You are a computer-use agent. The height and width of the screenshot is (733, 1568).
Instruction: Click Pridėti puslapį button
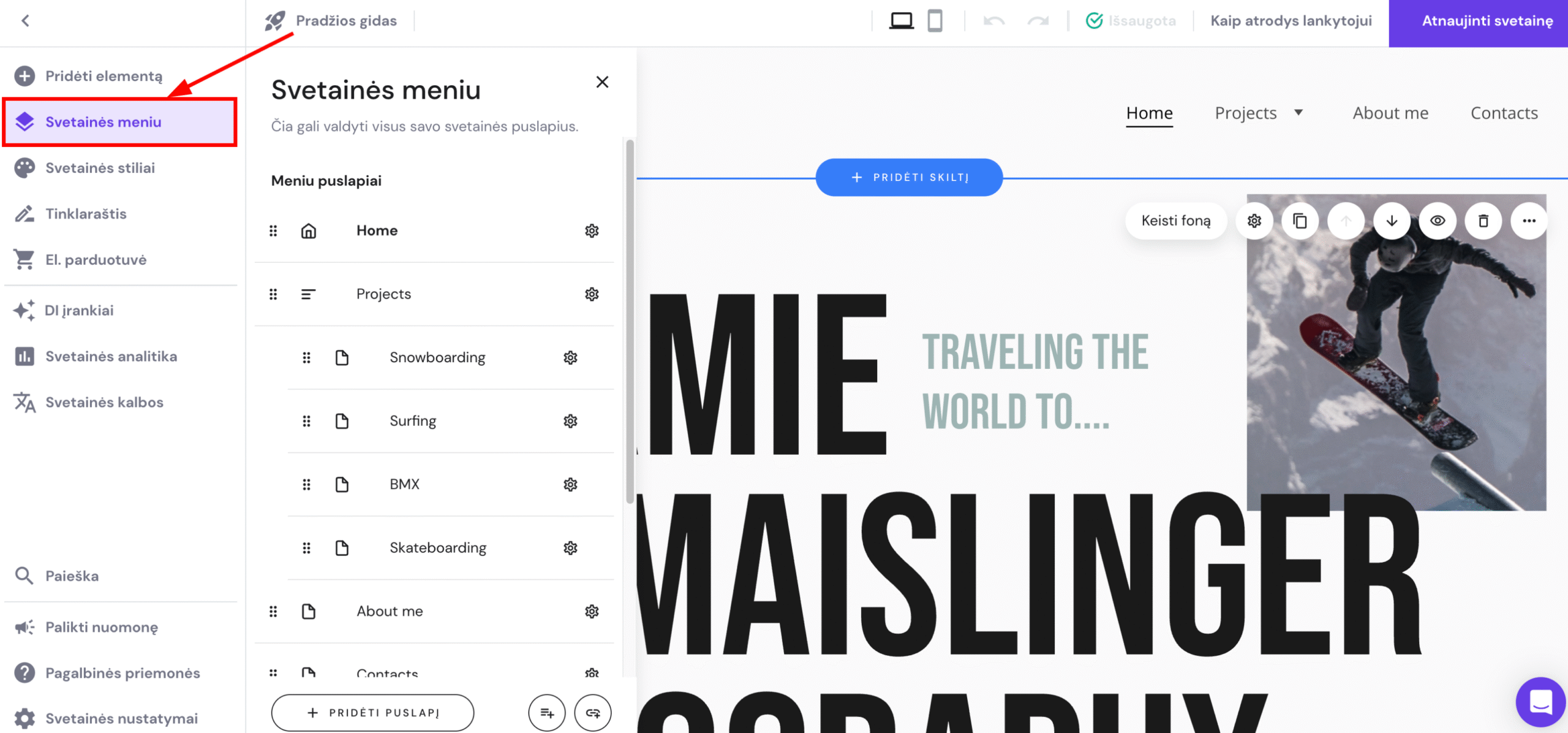[x=372, y=713]
